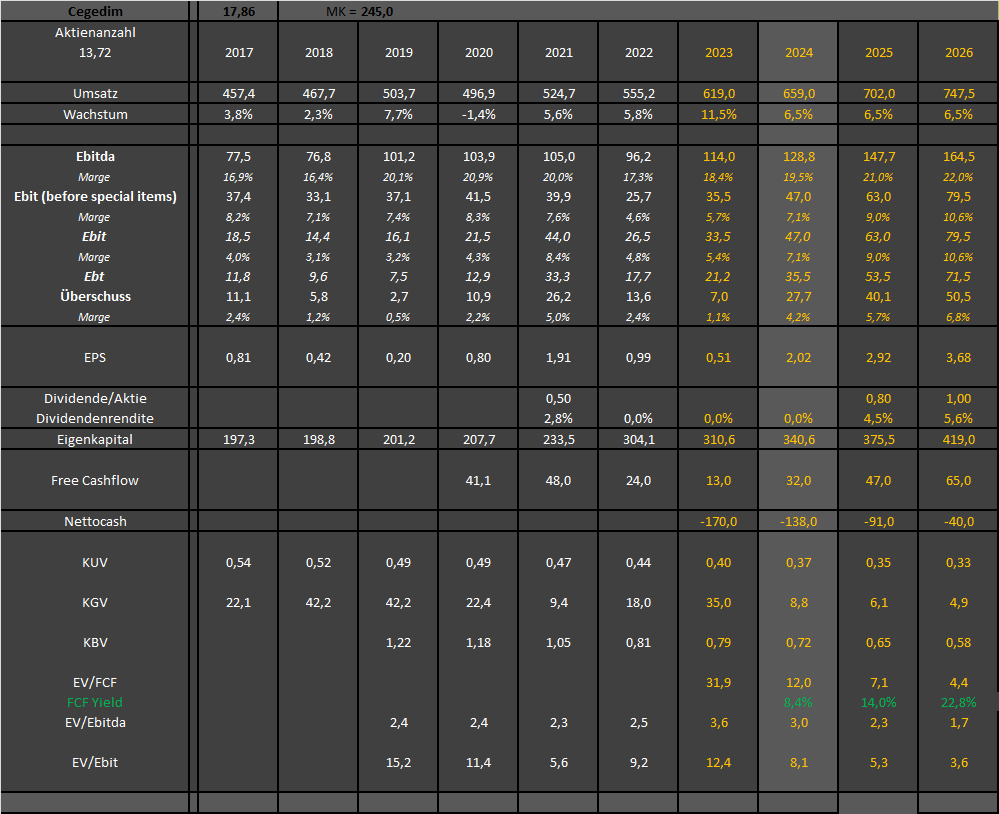Click the Free Cashflow row label
999x814 pixels.
pos(95,480)
